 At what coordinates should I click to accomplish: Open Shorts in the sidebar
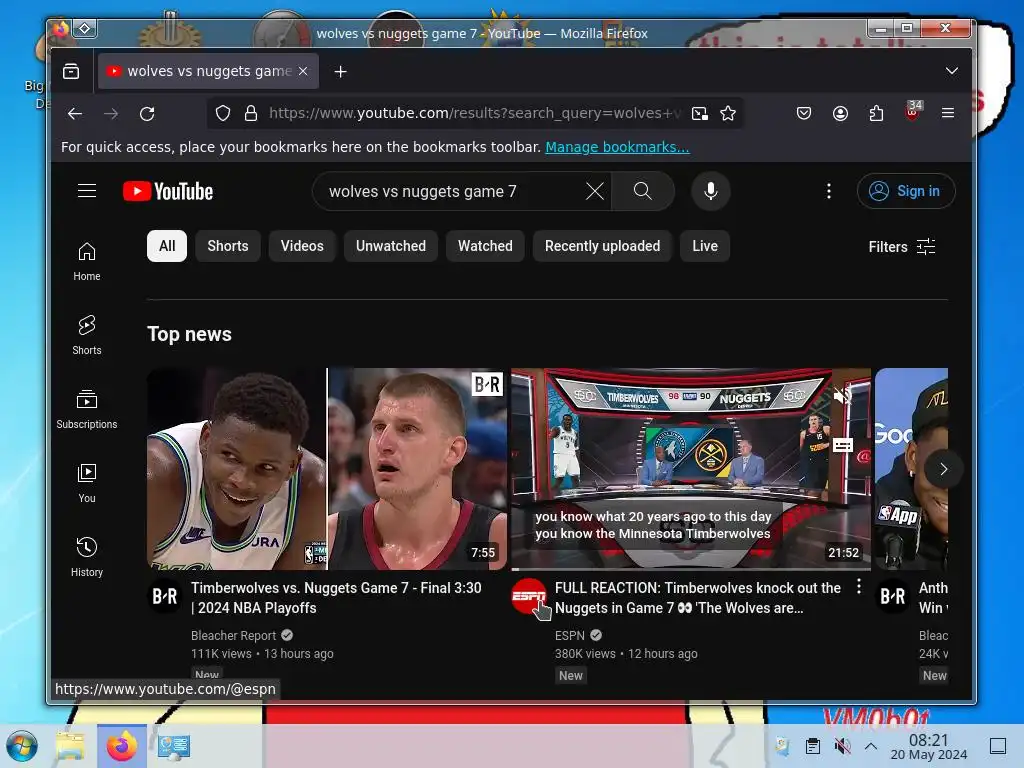click(87, 335)
